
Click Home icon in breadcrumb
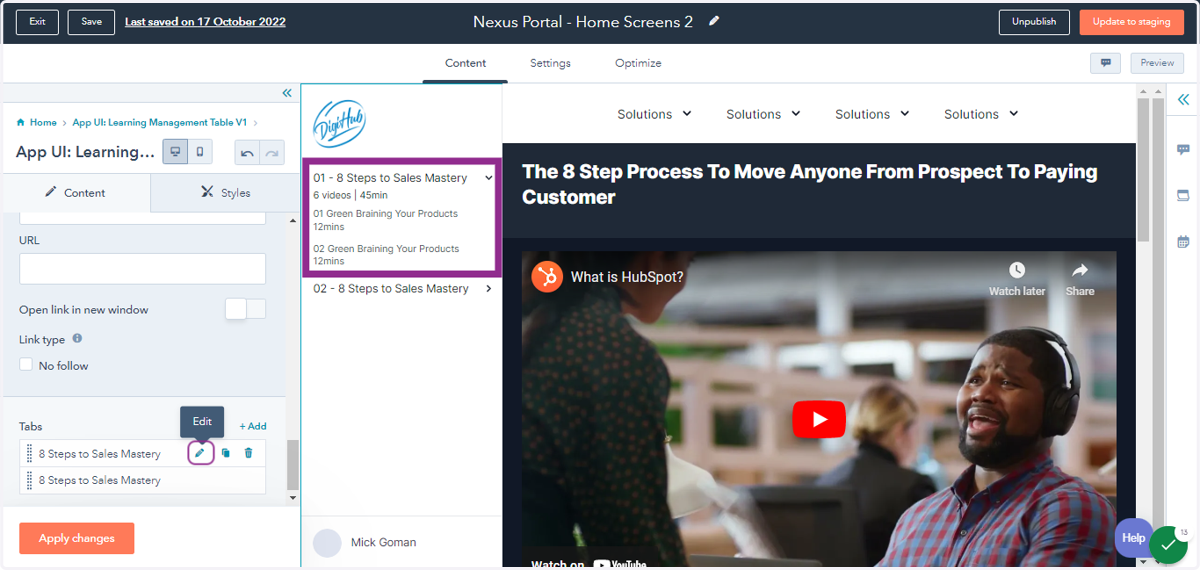pos(20,122)
